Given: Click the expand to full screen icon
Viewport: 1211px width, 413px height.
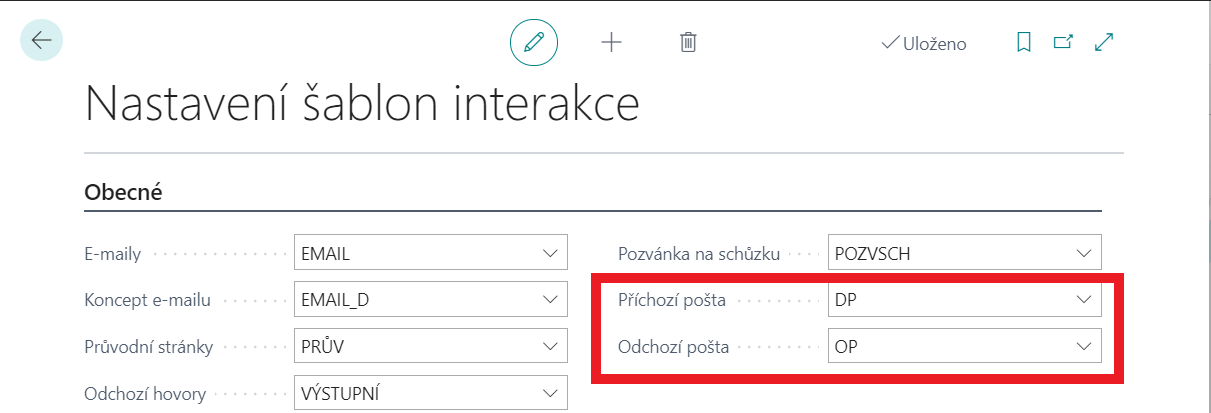Looking at the screenshot, I should click(1104, 42).
